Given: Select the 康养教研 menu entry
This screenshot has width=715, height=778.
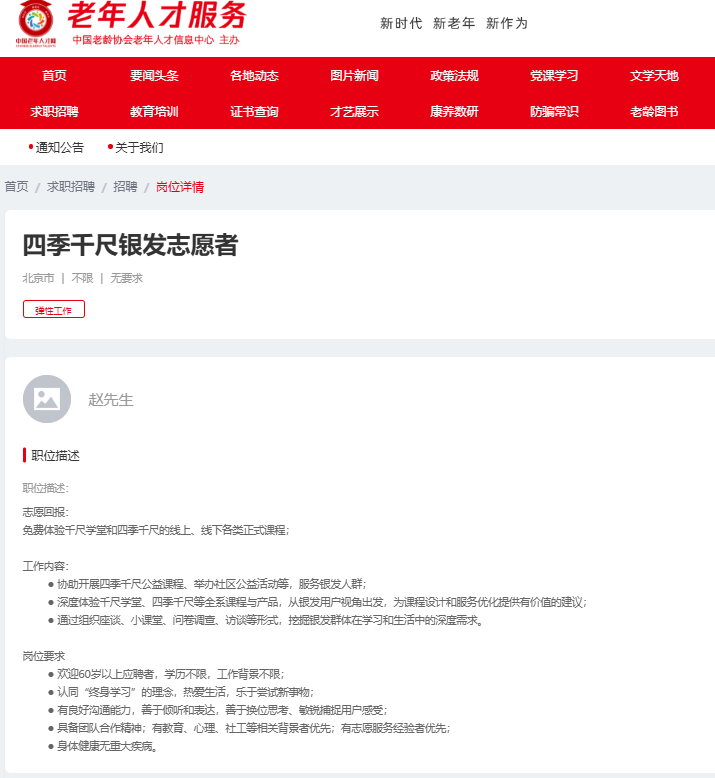Looking at the screenshot, I should click(x=454, y=112).
